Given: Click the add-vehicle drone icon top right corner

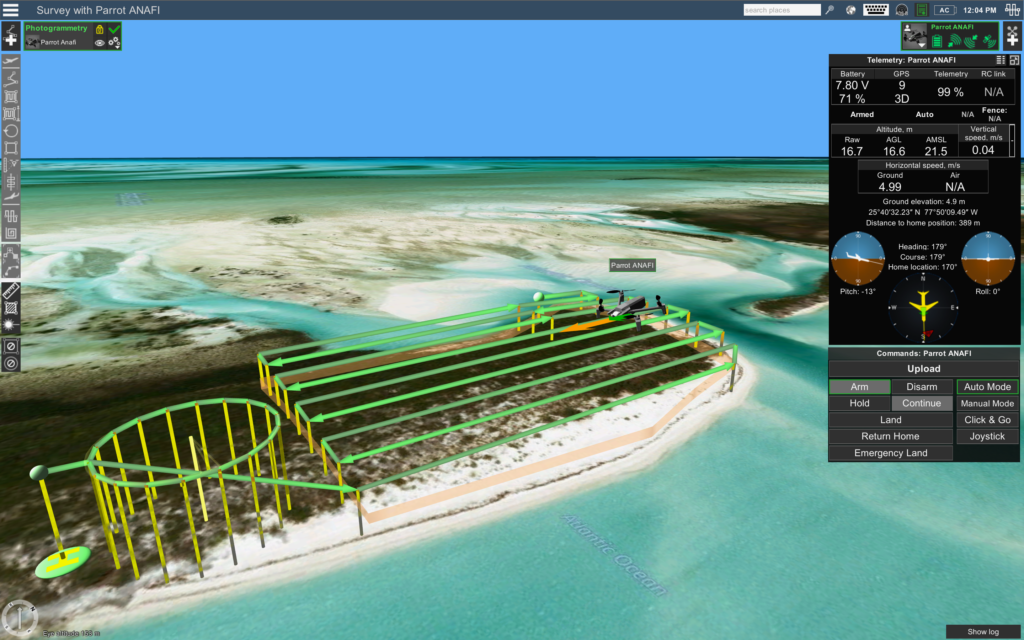Looking at the screenshot, I should point(1011,36).
